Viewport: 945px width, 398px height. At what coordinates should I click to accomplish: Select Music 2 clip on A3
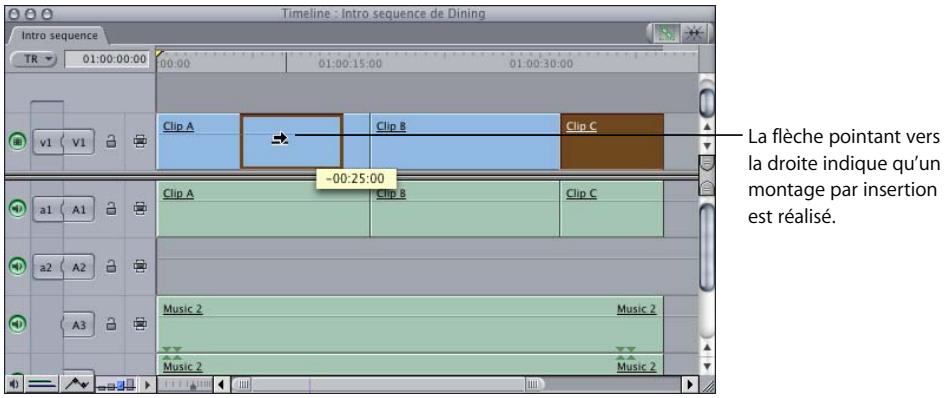pos(410,324)
